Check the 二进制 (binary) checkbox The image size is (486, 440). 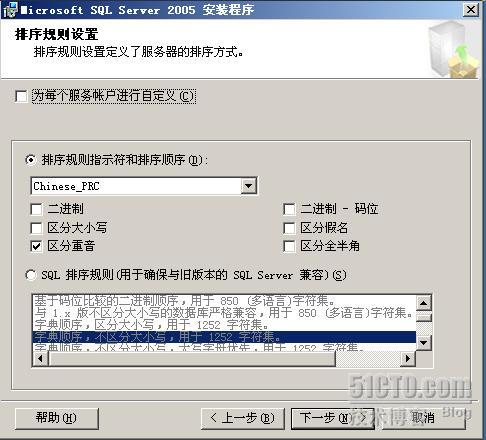36,209
